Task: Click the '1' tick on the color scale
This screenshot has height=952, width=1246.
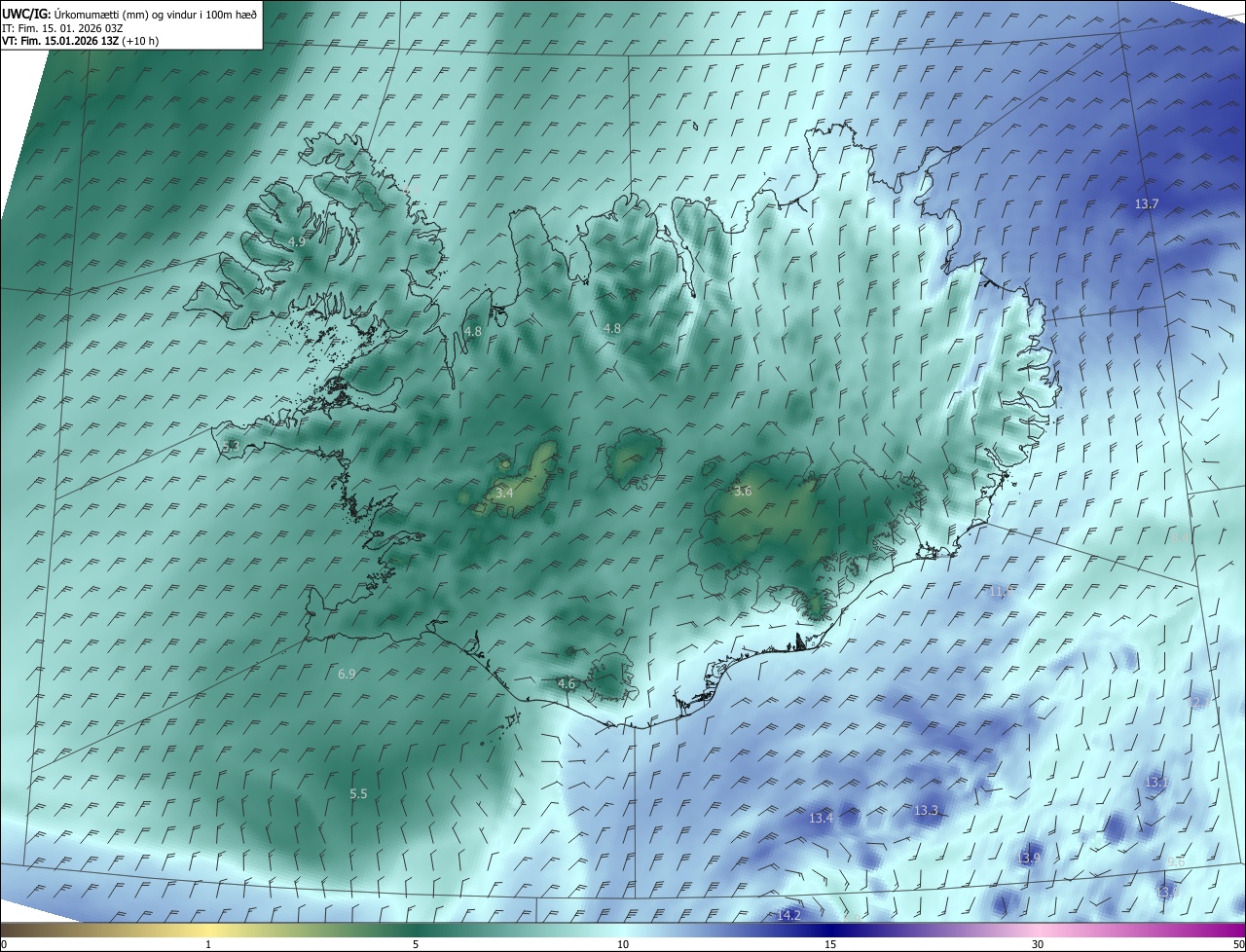Action: coord(208,944)
